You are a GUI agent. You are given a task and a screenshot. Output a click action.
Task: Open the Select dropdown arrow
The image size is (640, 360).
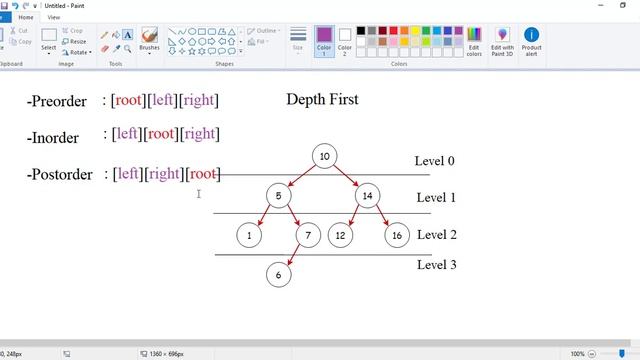pos(49,53)
